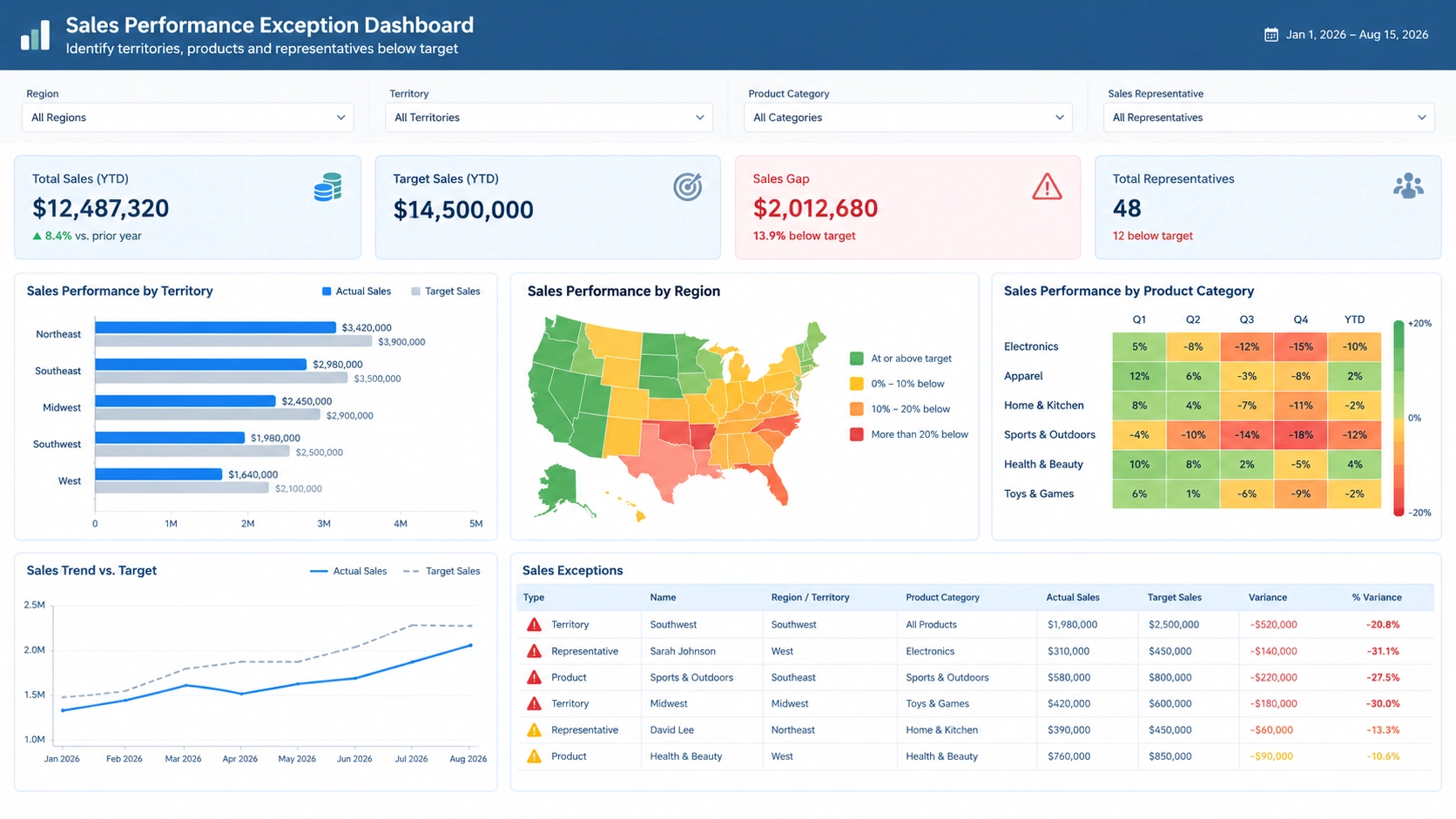Click the bullseye icon on Target Sales card

coord(687,187)
